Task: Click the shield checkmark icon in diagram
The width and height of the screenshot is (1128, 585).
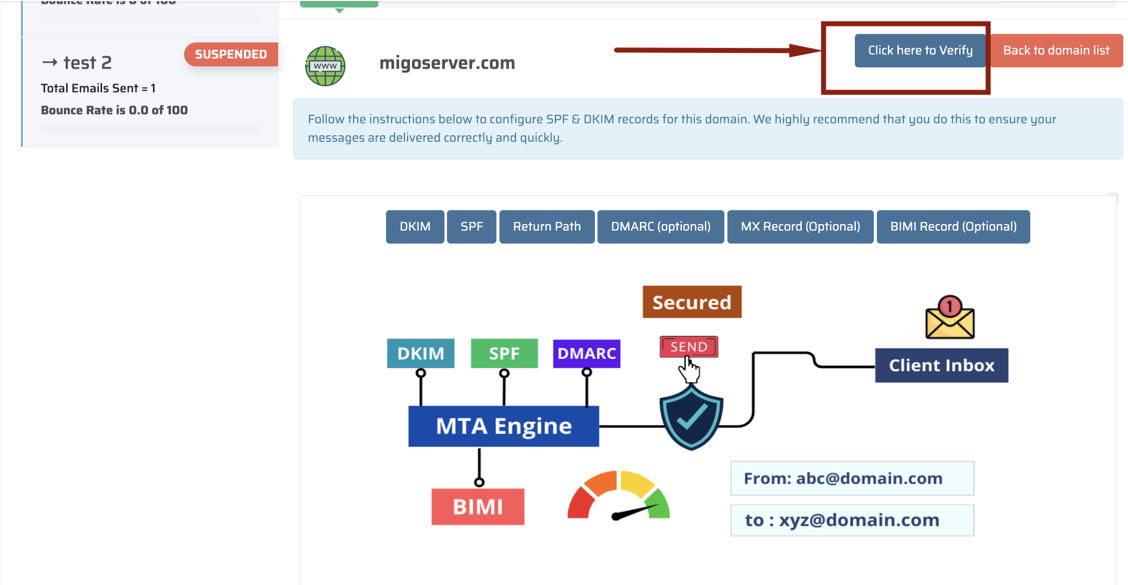Action: (691, 417)
